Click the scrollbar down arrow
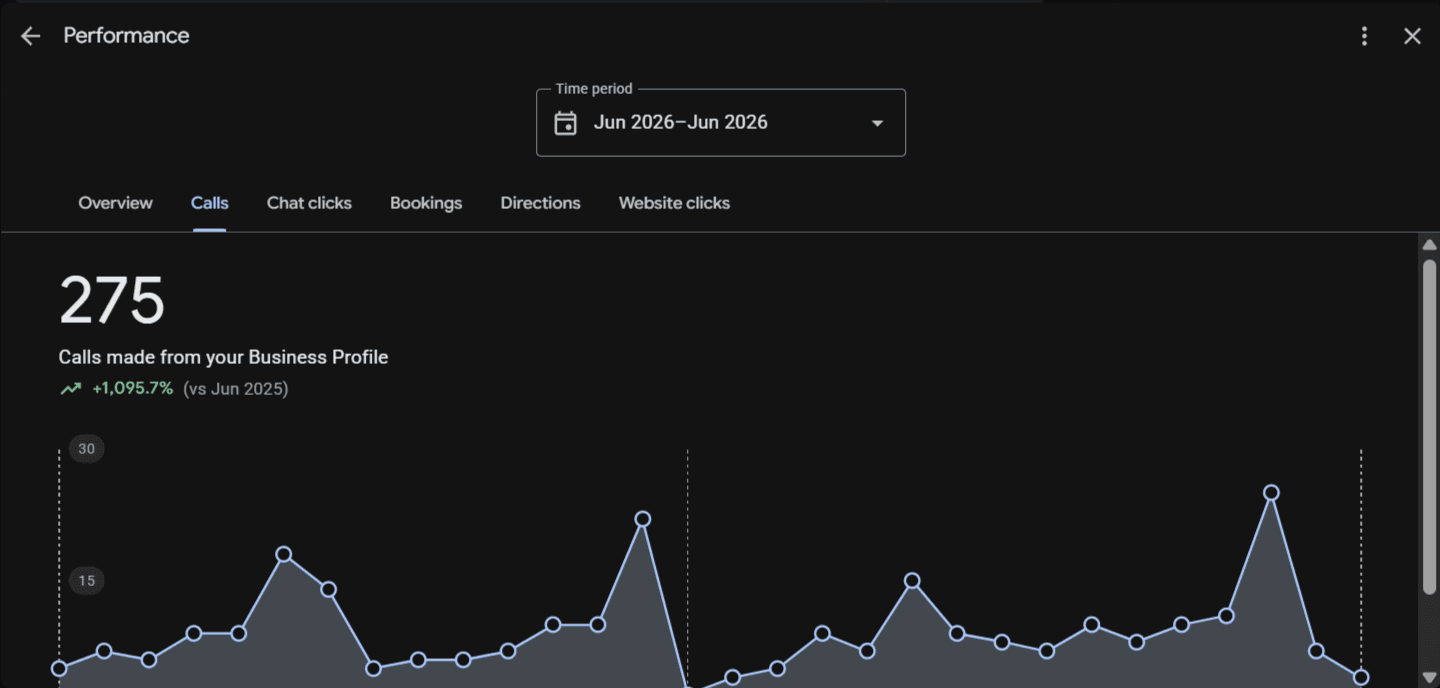Image resolution: width=1440 pixels, height=688 pixels. [1429, 679]
